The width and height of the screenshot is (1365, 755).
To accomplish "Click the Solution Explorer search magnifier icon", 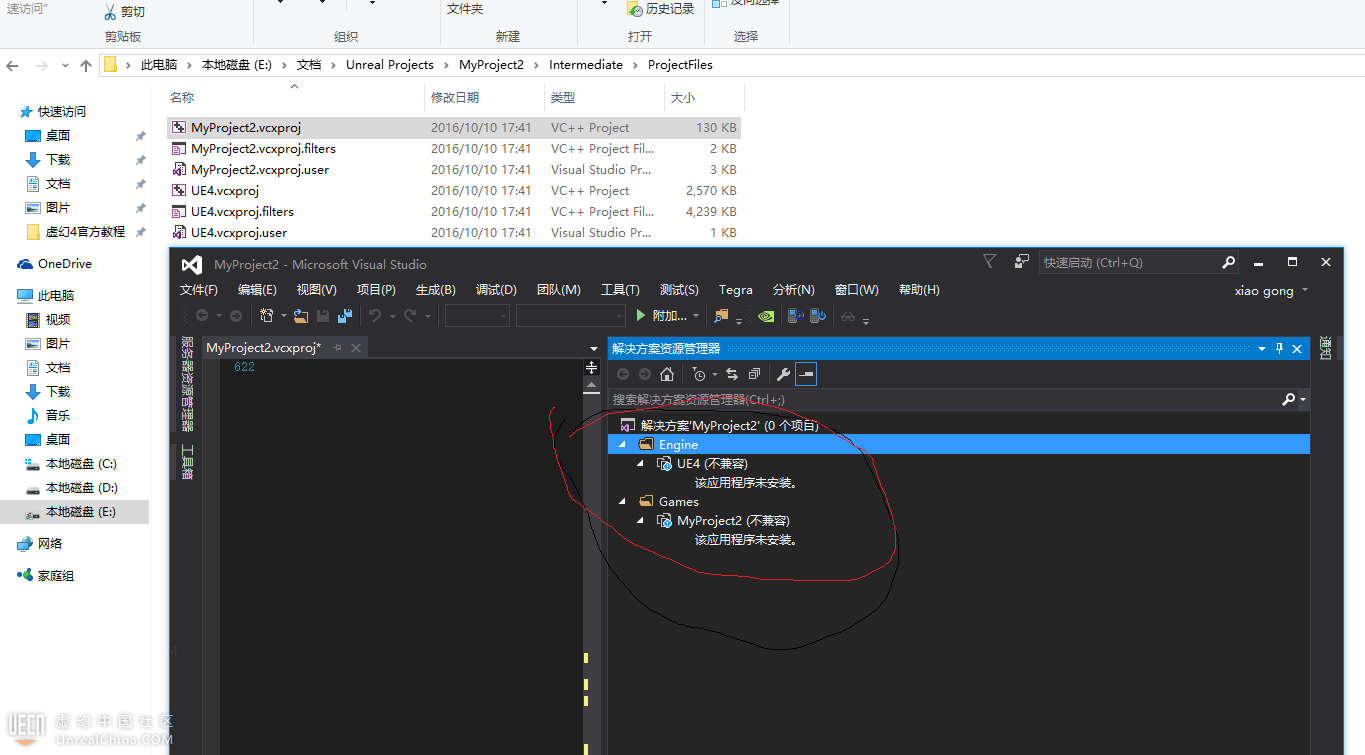I will [x=1289, y=399].
